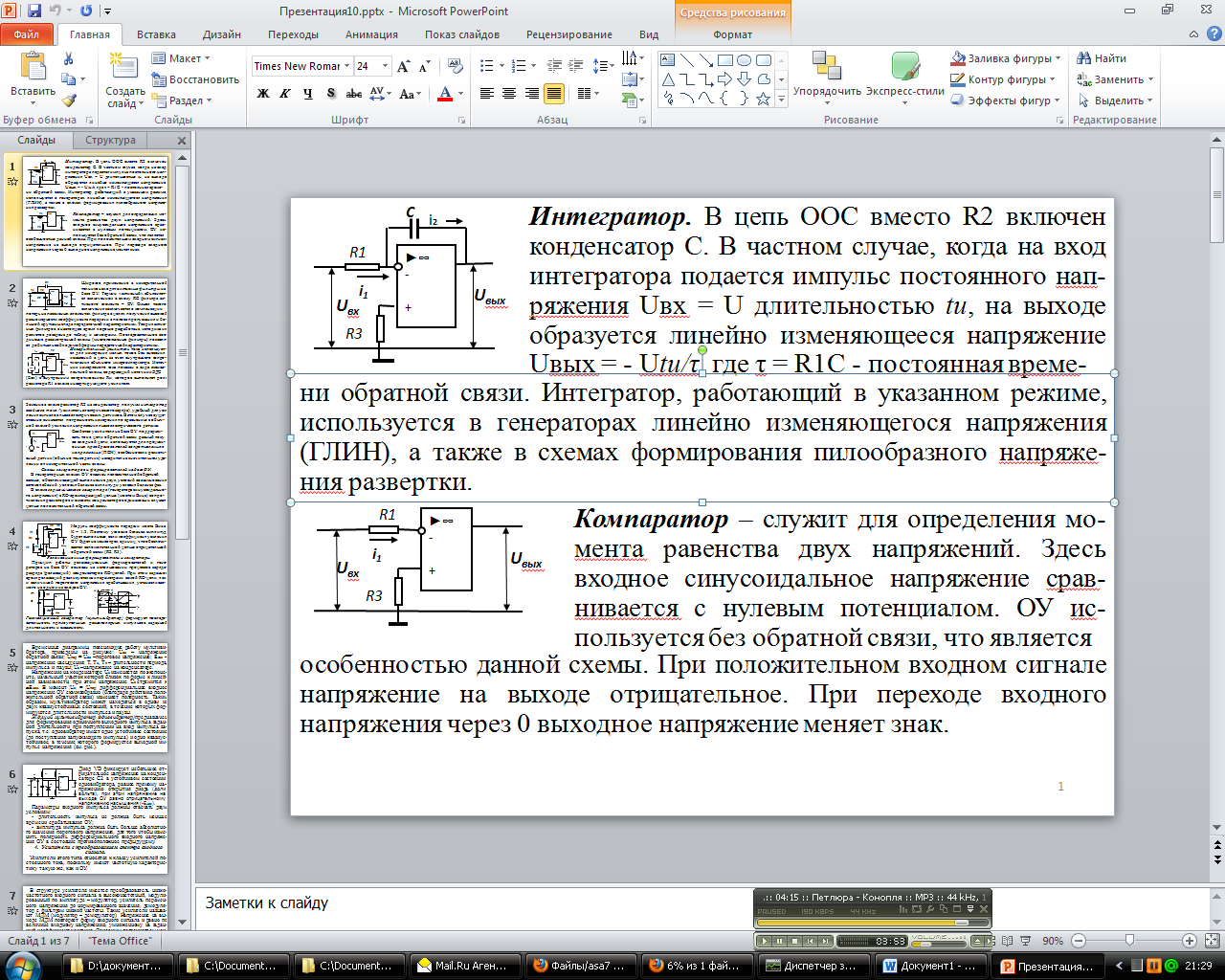Toggle Strikethrough (abc) formatting
This screenshot has width=1225, height=980.
tap(353, 94)
